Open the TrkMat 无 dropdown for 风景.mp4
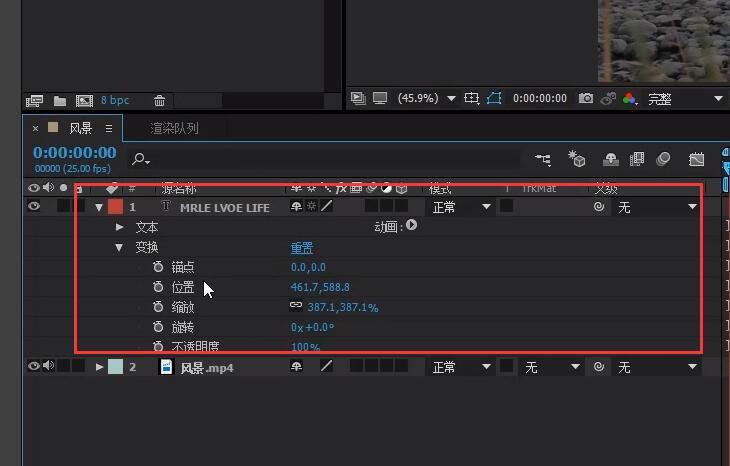The width and height of the screenshot is (730, 466). coord(552,367)
